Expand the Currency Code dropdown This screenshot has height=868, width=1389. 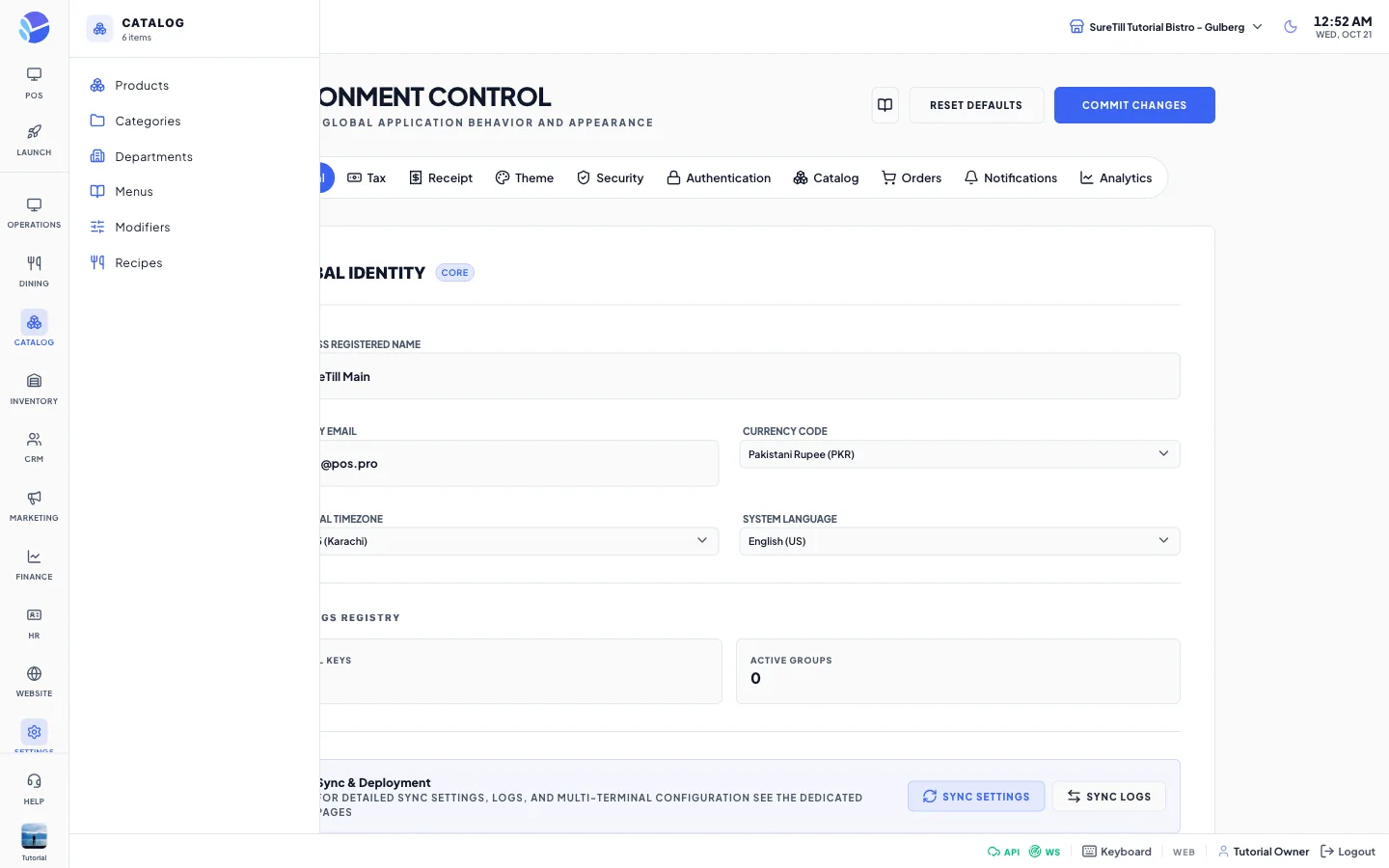[x=960, y=454]
